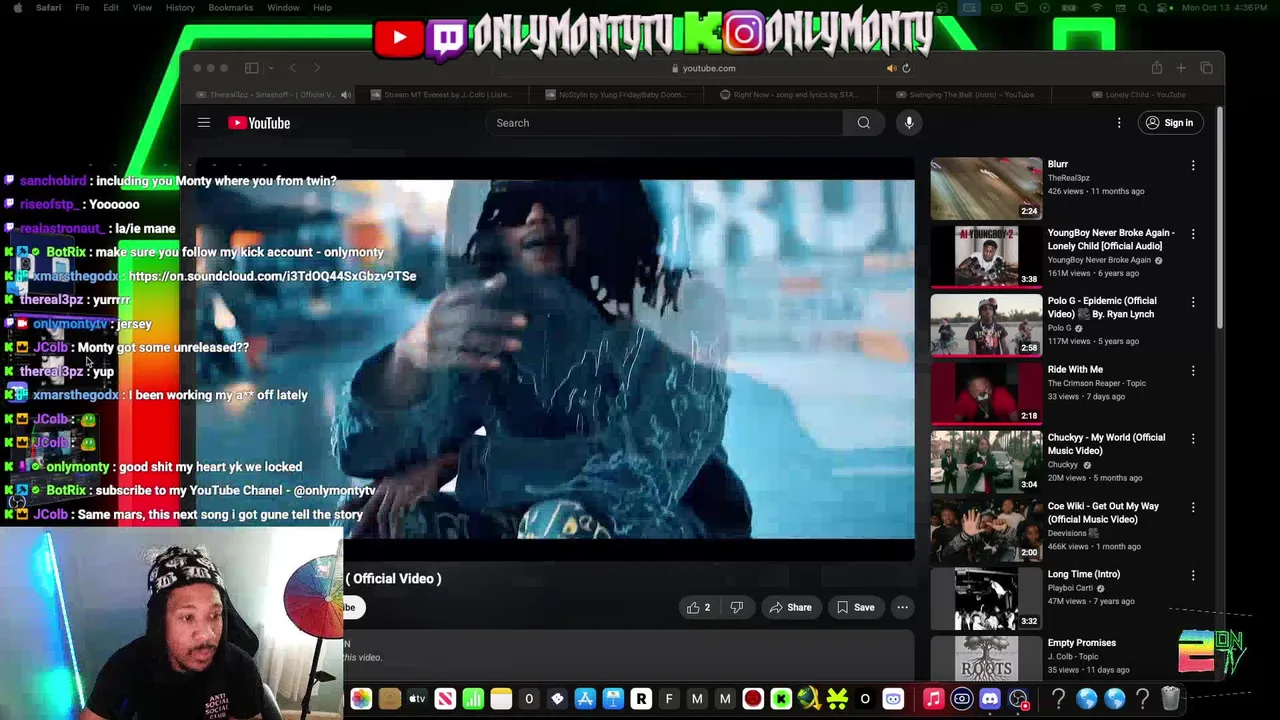Screen dimensions: 1280x720
Task: Open options menu for Chuckyy My World
Action: [1193, 439]
